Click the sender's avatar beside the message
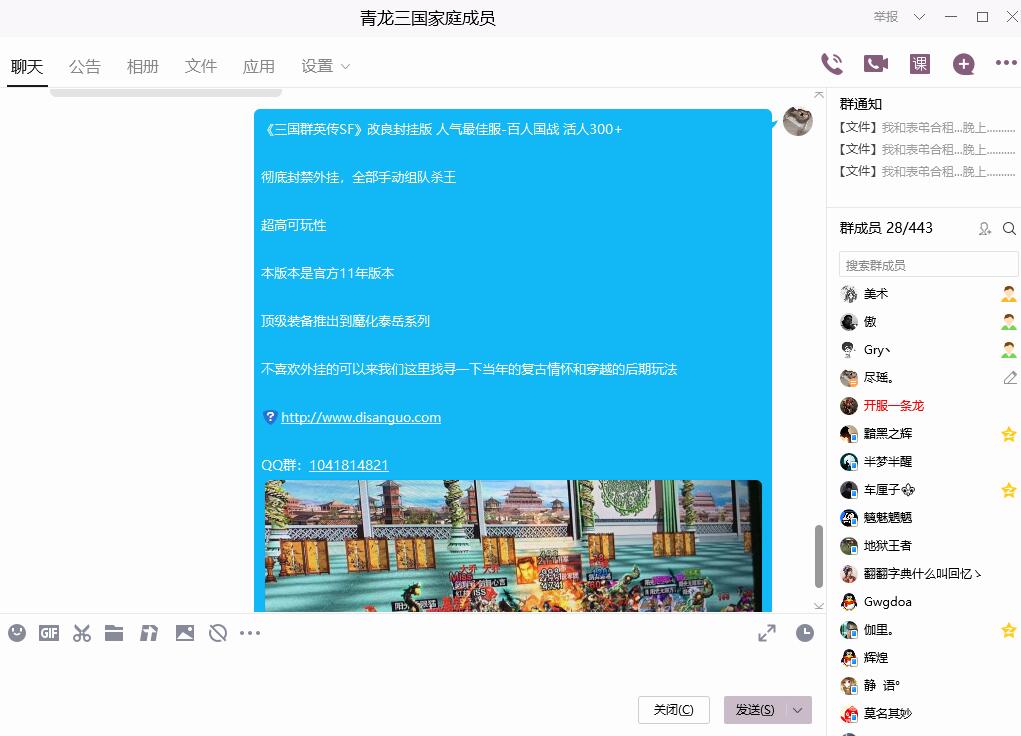The width and height of the screenshot is (1021, 736). click(798, 121)
